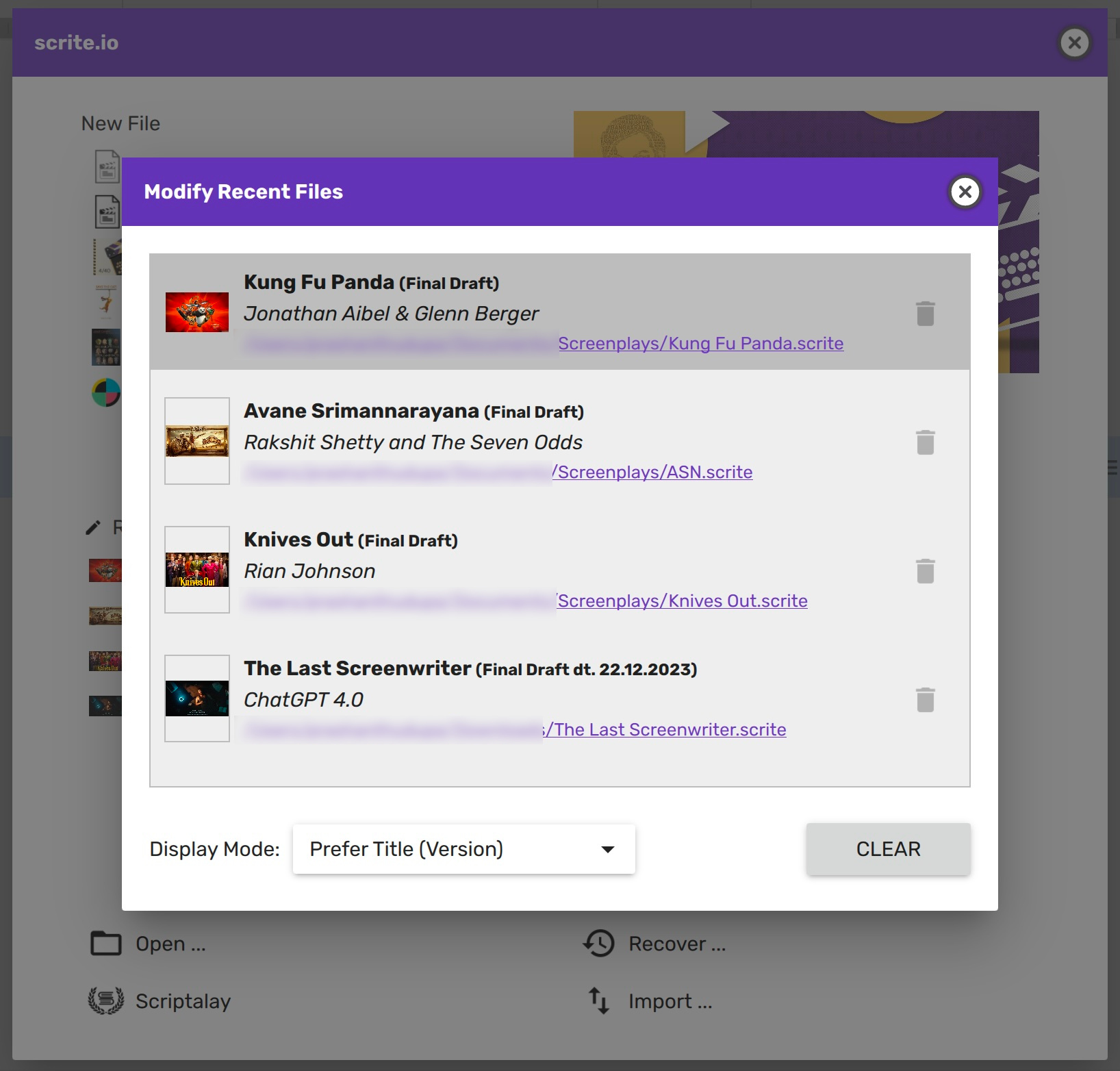The height and width of the screenshot is (1071, 1120).
Task: Delete Kung Fu Panda from recent files
Action: [x=925, y=314]
